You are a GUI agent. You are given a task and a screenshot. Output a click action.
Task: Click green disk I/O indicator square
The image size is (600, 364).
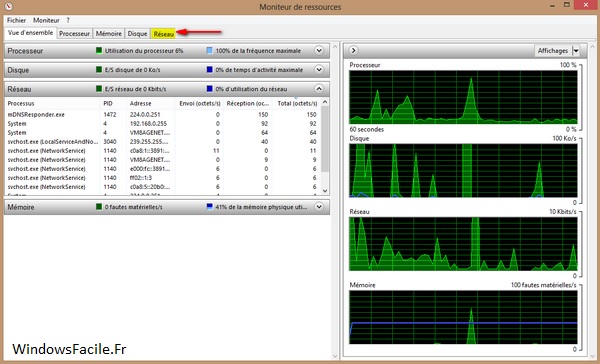99,70
